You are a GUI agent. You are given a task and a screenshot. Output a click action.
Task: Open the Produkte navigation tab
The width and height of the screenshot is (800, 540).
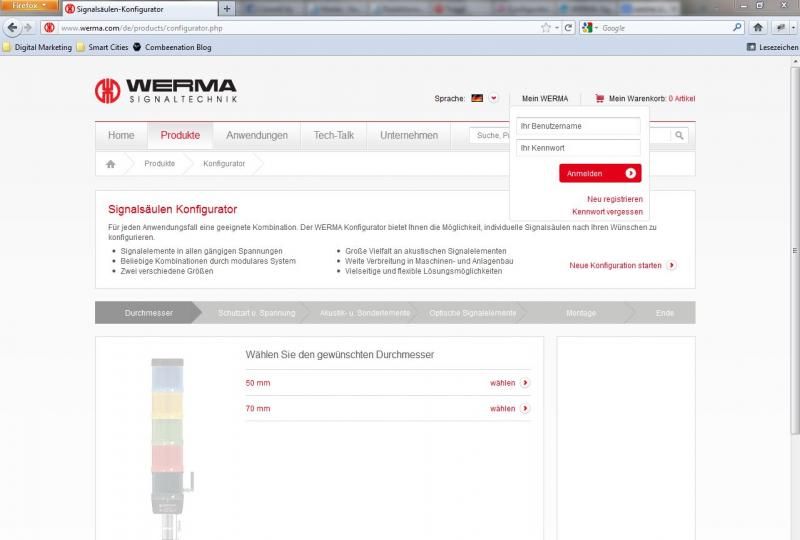[180, 135]
